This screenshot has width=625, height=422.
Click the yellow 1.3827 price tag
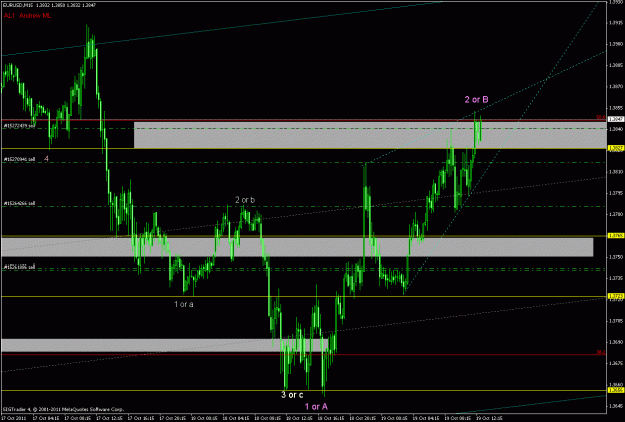(x=615, y=148)
